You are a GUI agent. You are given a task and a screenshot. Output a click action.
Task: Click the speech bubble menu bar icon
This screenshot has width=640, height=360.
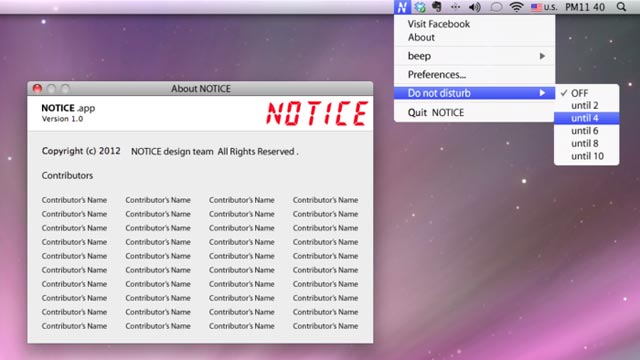pos(496,7)
